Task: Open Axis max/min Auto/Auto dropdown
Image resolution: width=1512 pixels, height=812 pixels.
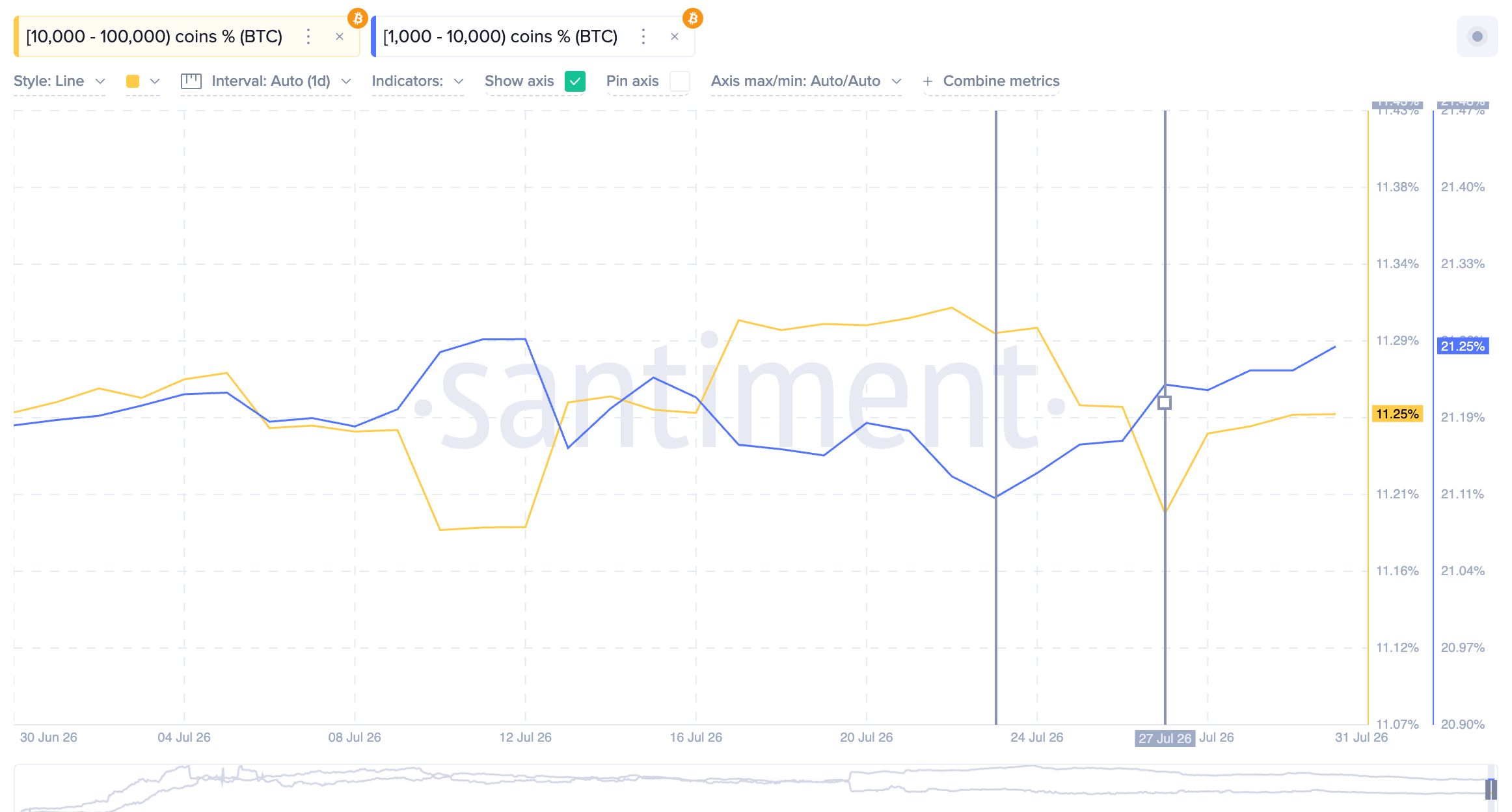Action: [806, 81]
